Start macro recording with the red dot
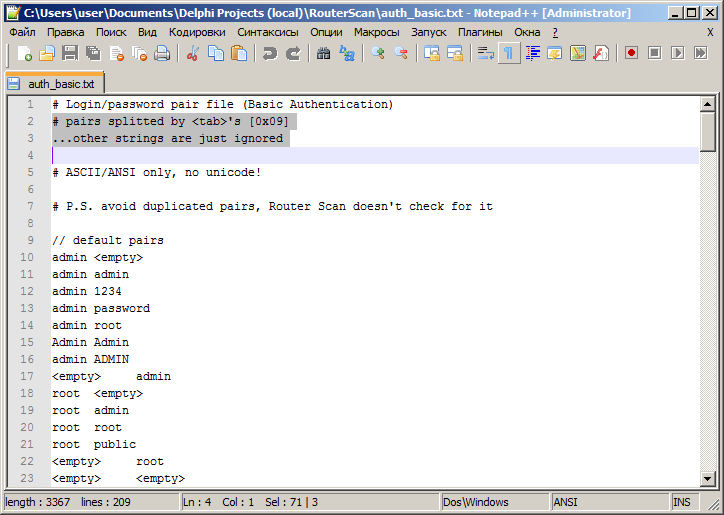The width and height of the screenshot is (724, 515). (631, 53)
